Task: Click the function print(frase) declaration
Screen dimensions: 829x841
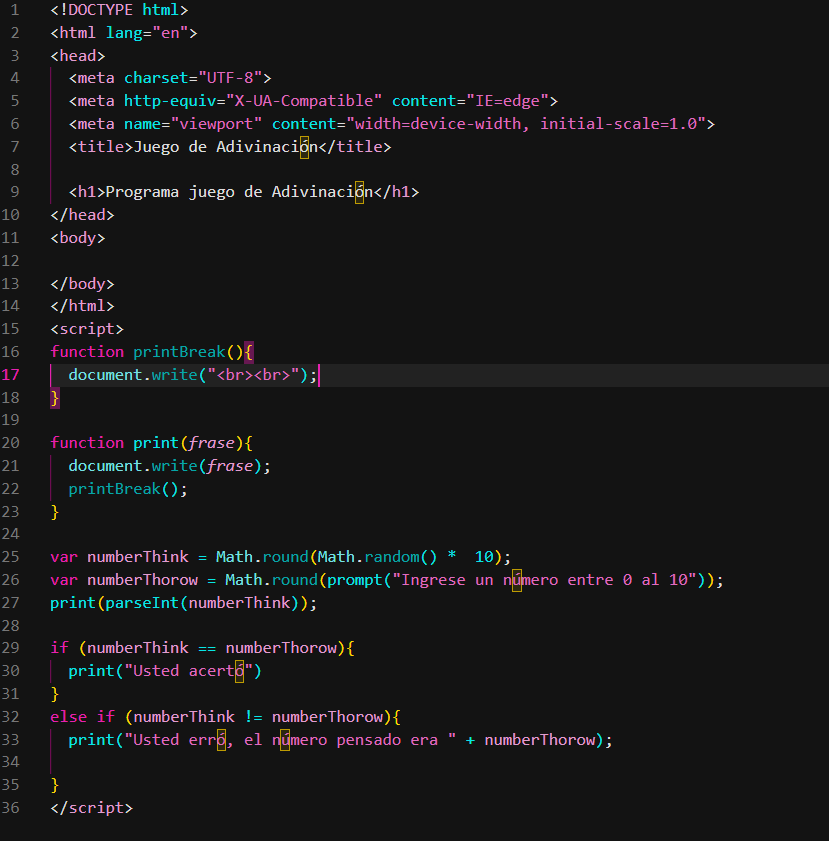Action: click(152, 443)
